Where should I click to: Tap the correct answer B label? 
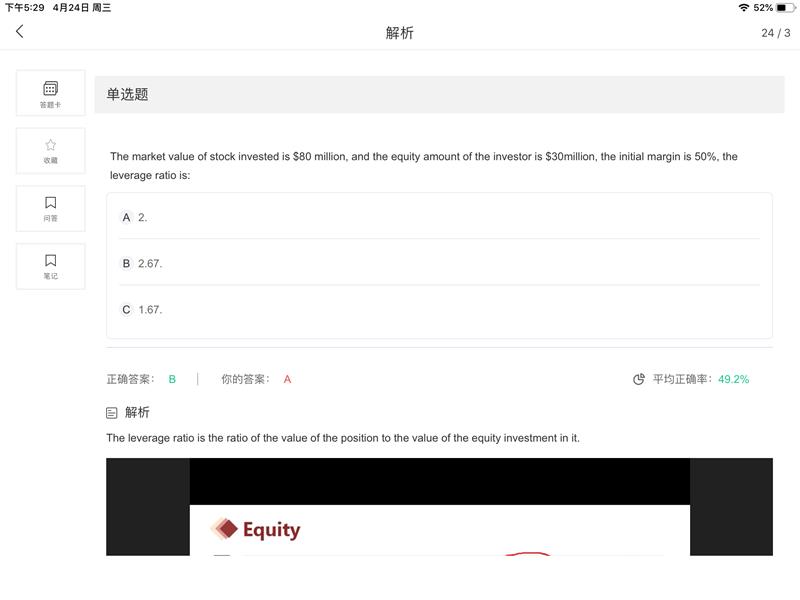coord(172,379)
